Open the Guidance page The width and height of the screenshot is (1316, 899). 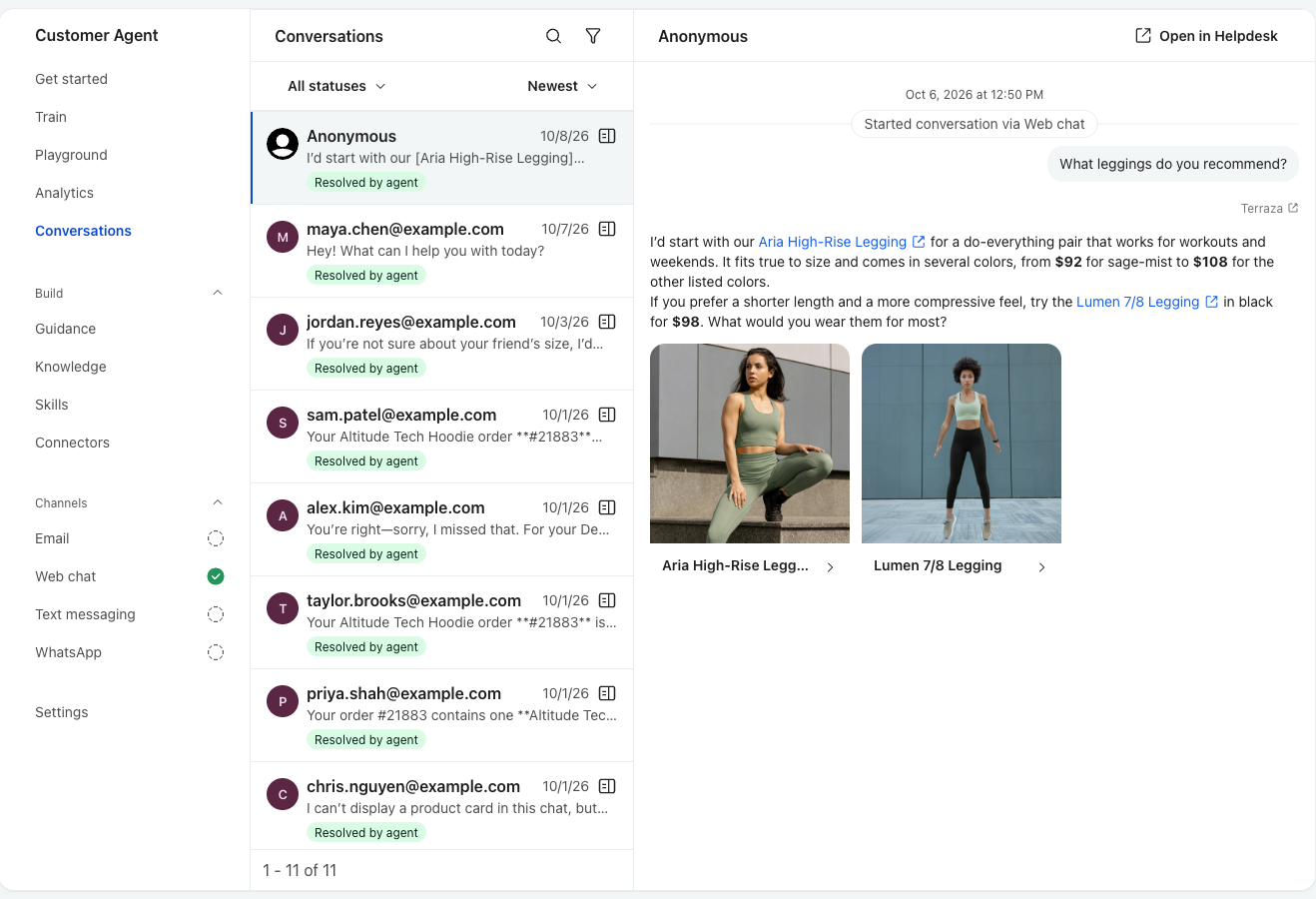[x=66, y=329]
